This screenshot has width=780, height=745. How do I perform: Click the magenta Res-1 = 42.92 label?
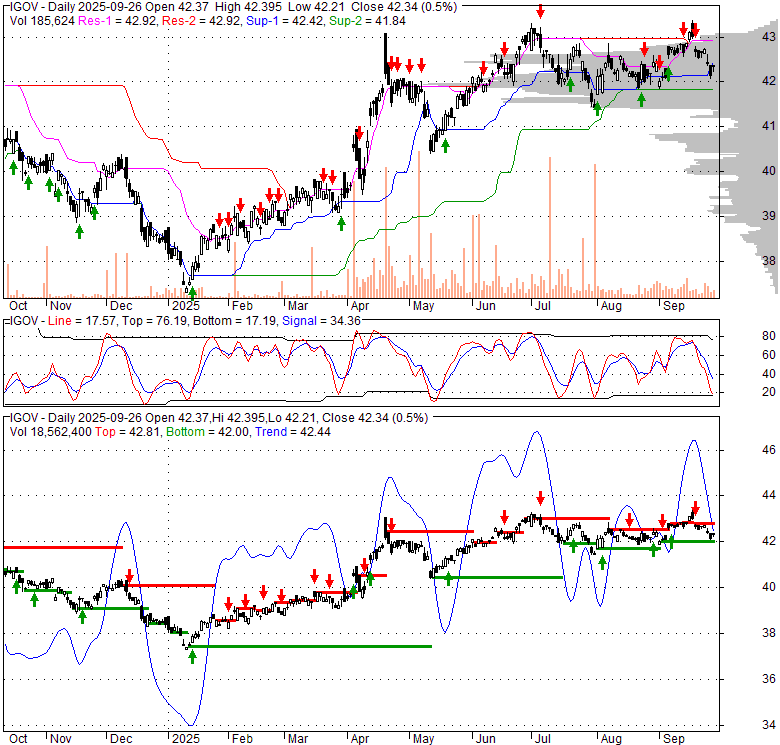(x=118, y=21)
